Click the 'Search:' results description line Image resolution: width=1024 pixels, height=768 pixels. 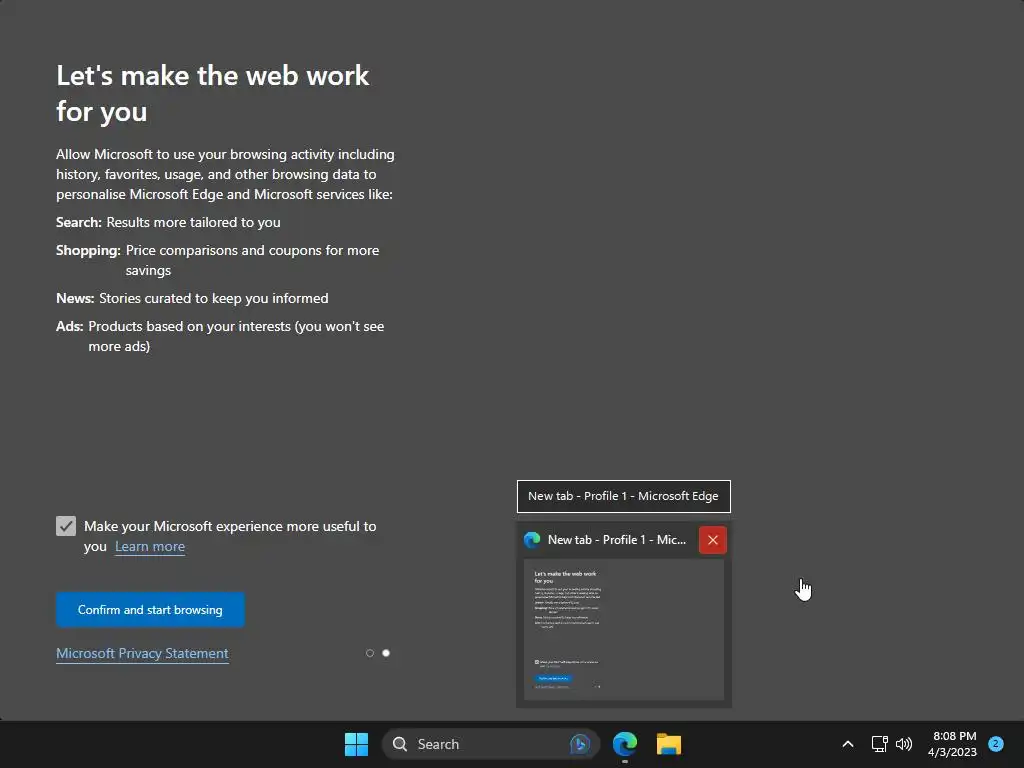tap(168, 223)
